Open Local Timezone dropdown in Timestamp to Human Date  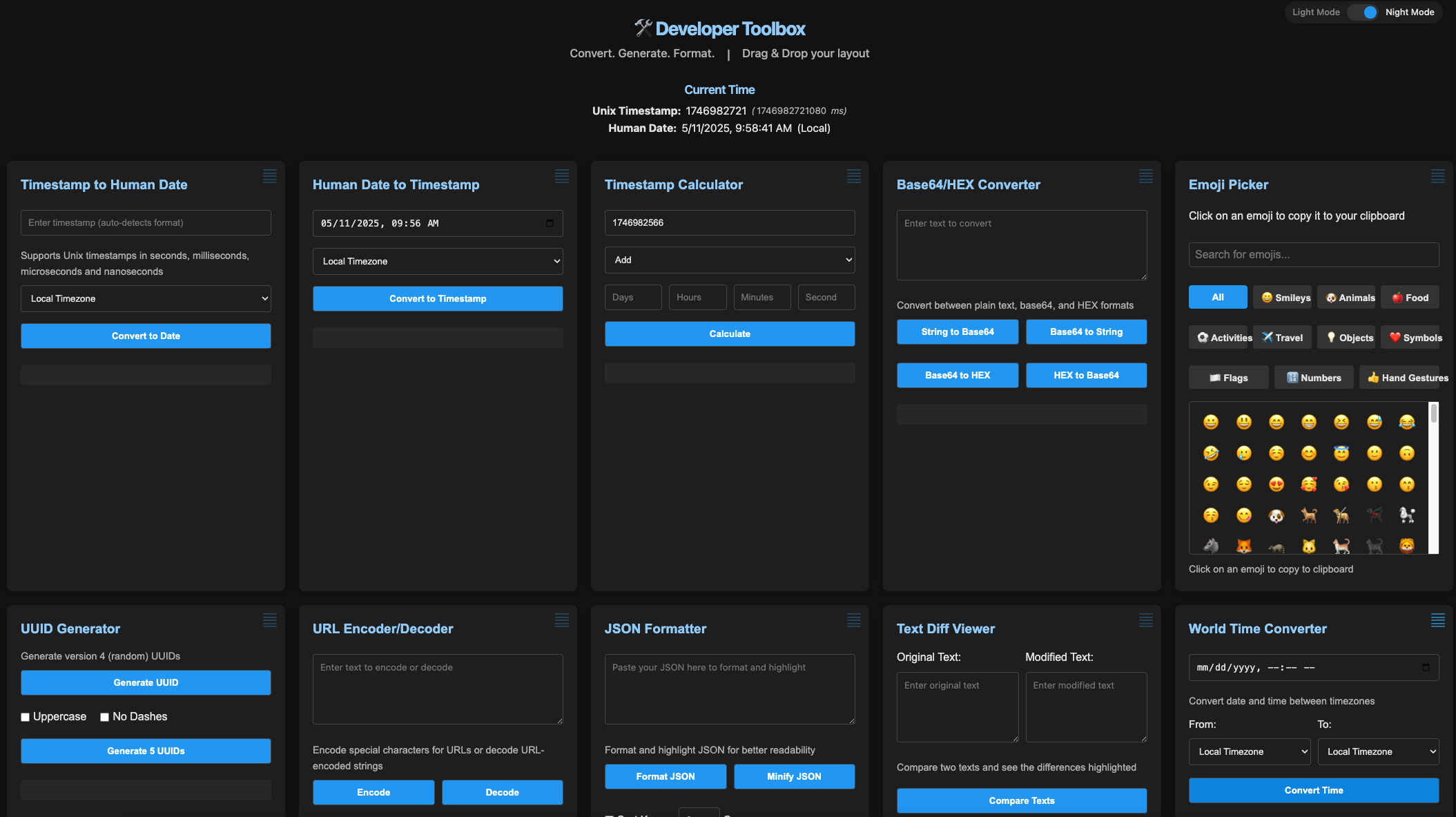tap(146, 298)
